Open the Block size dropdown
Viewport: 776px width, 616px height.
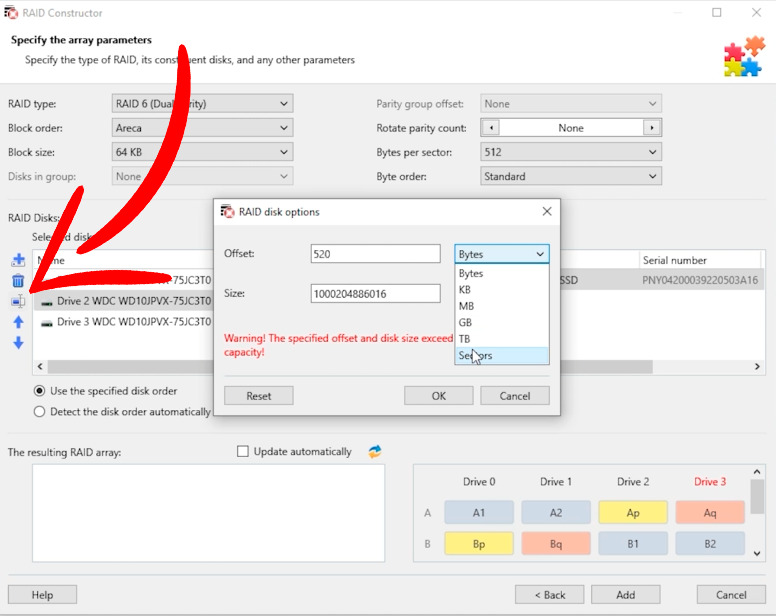coord(202,152)
